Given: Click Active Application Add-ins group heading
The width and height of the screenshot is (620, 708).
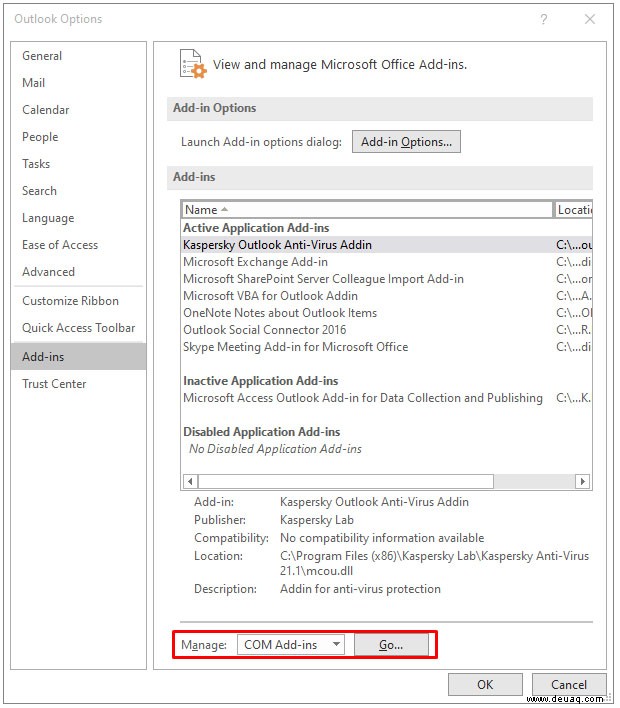Looking at the screenshot, I should [256, 228].
